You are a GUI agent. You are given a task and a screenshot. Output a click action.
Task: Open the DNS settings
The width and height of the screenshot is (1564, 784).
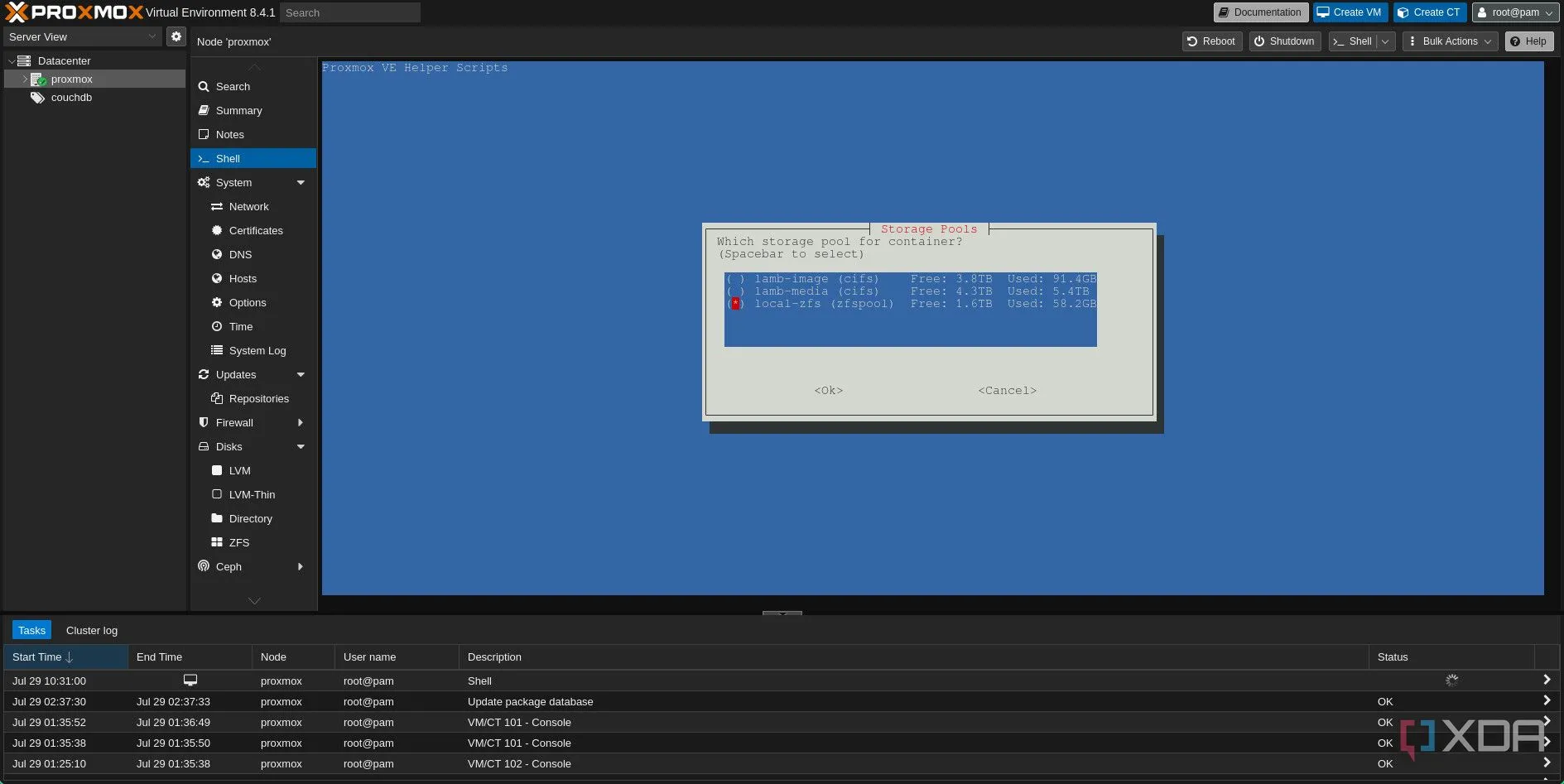[240, 255]
